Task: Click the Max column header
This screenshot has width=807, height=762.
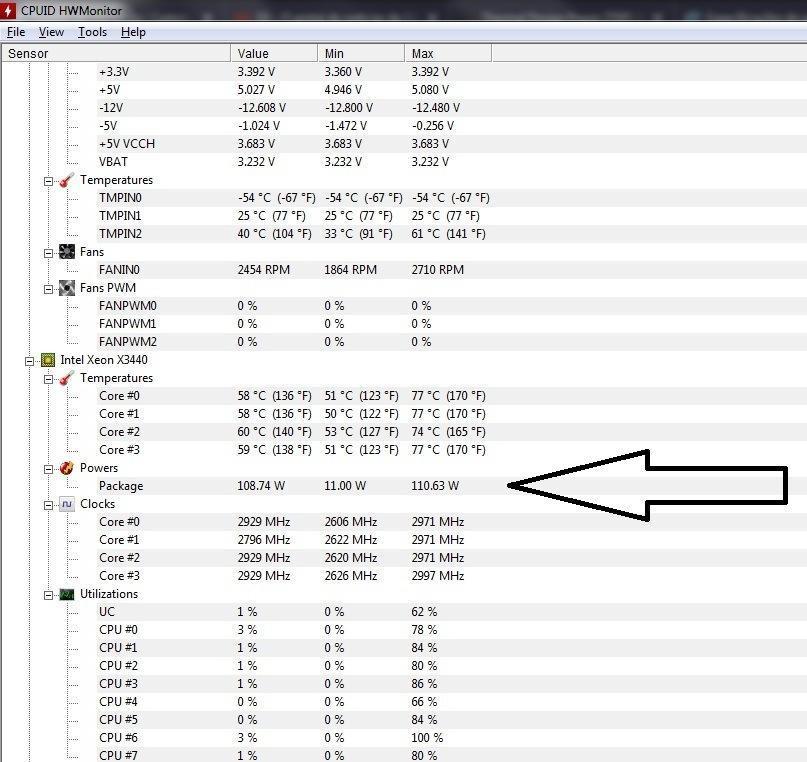Action: tap(448, 54)
